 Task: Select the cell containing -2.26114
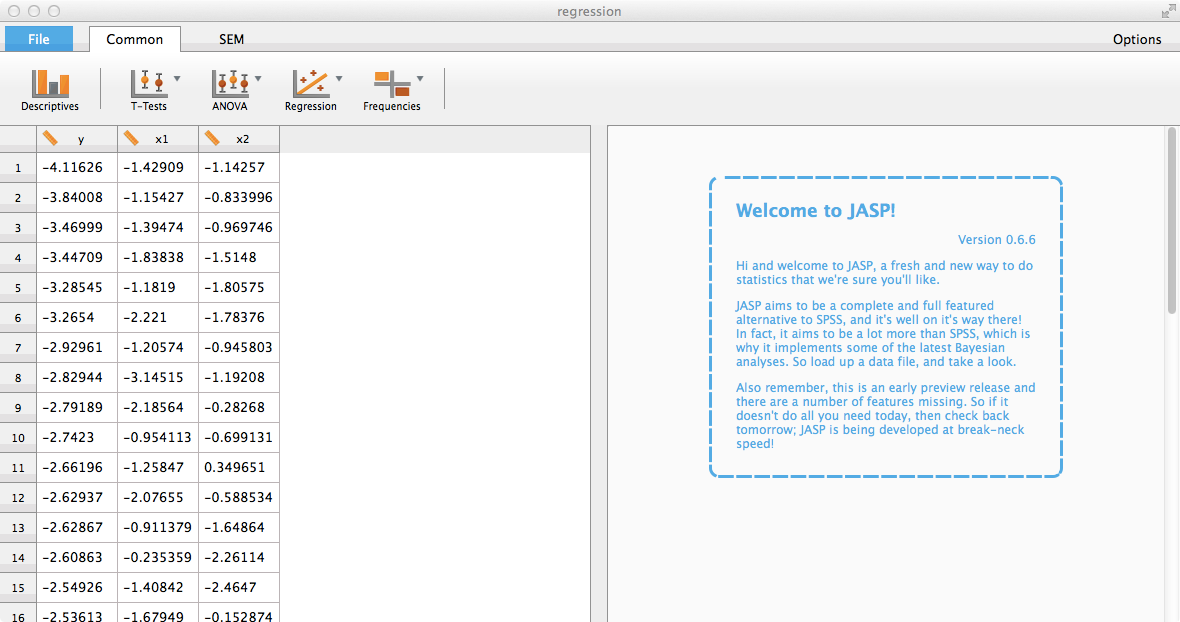[239, 558]
